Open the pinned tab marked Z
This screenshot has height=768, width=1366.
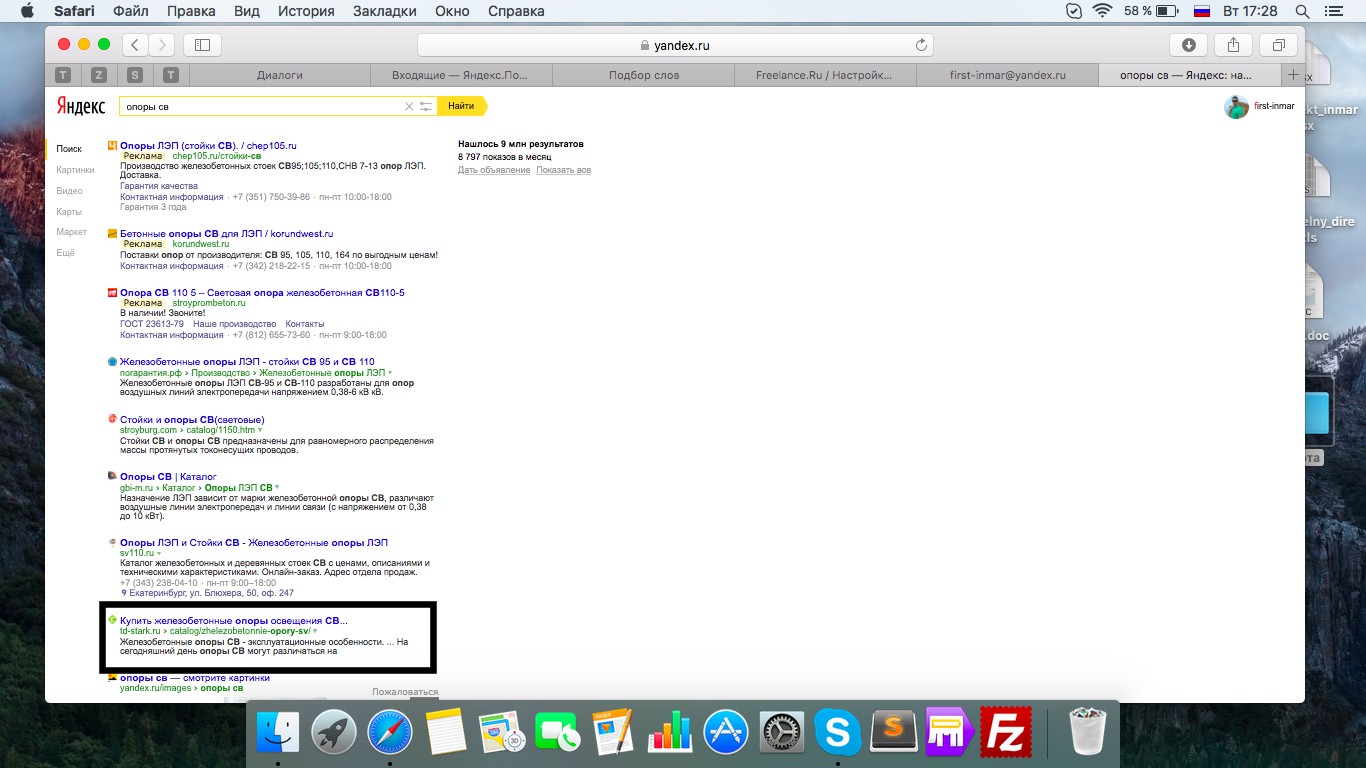click(x=99, y=75)
